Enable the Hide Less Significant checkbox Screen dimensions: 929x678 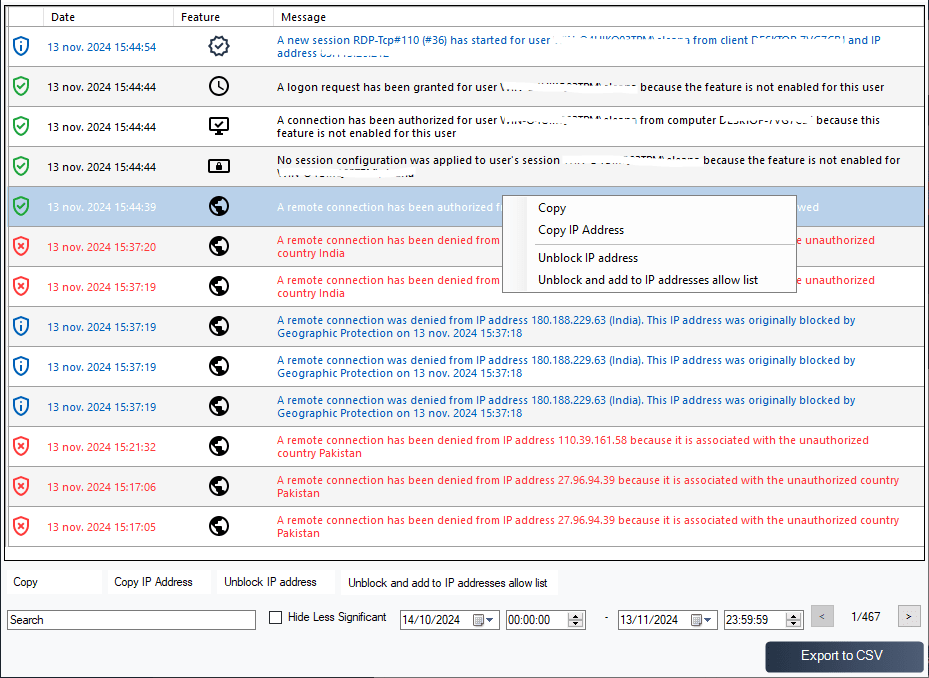coord(275,617)
